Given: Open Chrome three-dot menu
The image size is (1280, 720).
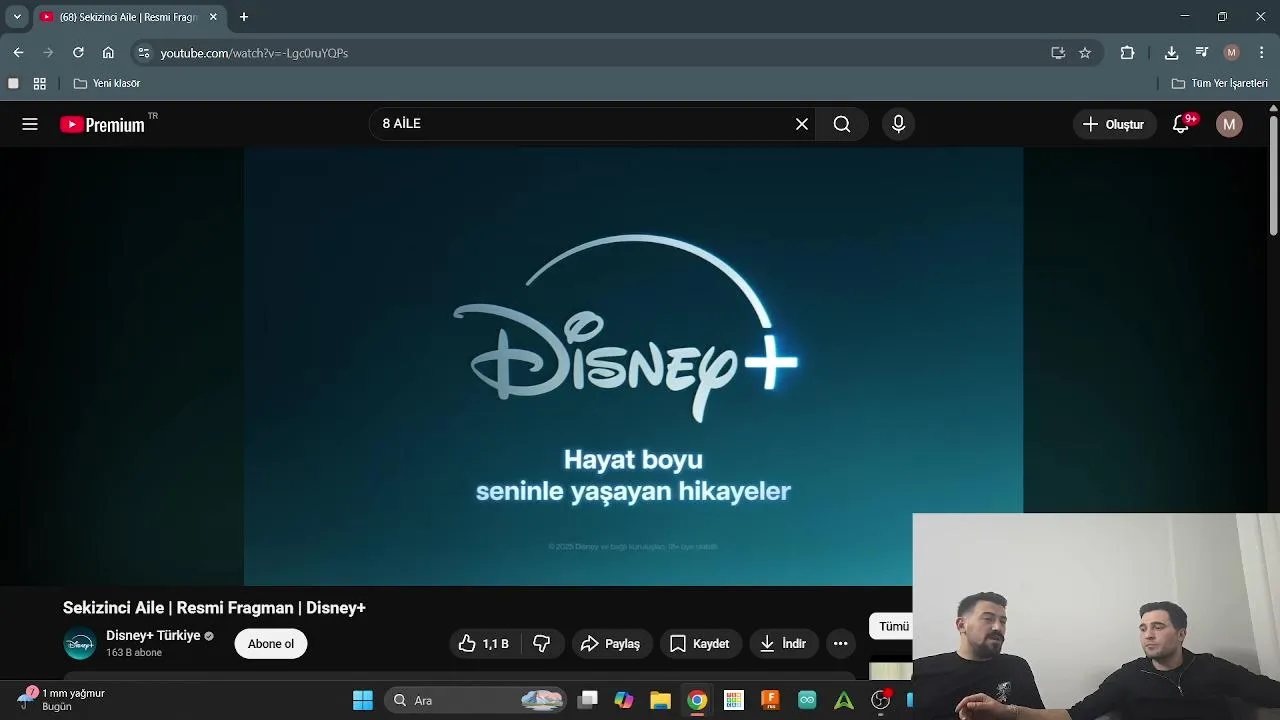Looking at the screenshot, I should coord(1261,53).
